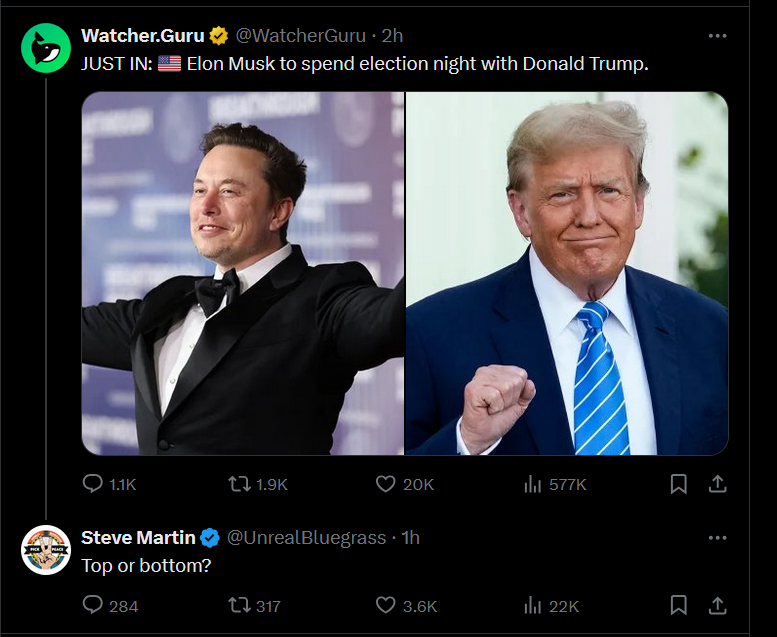View analytics showing 577K views
The image size is (777, 637).
555,484
